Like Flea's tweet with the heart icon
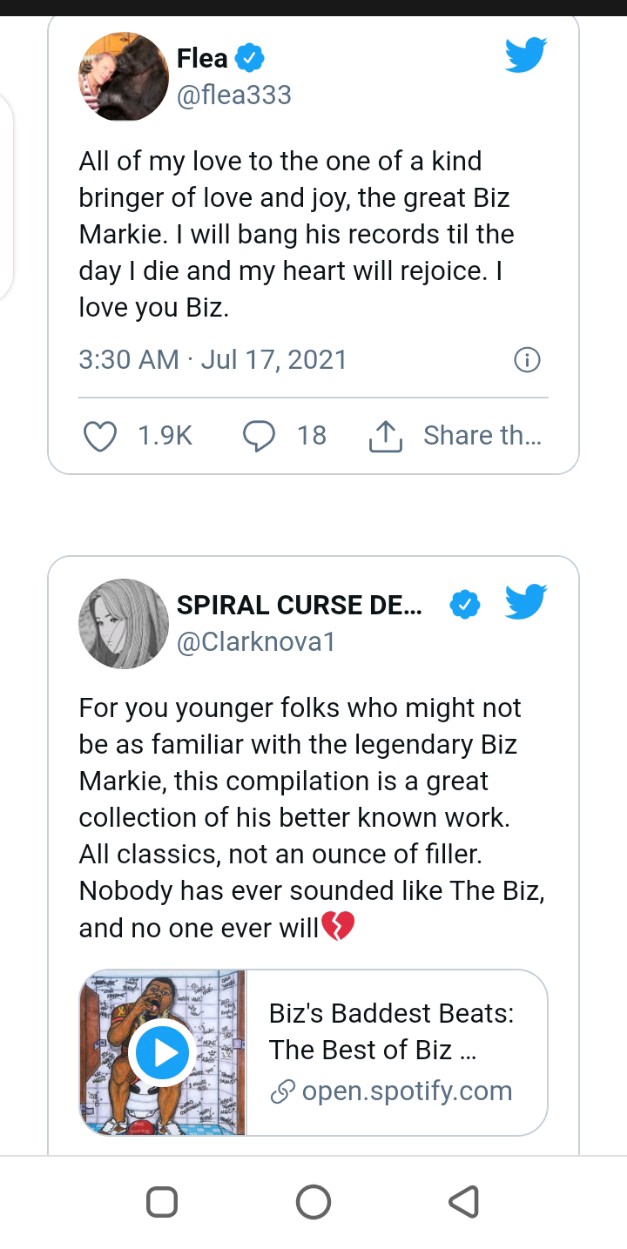The height and width of the screenshot is (1249, 627). point(99,436)
